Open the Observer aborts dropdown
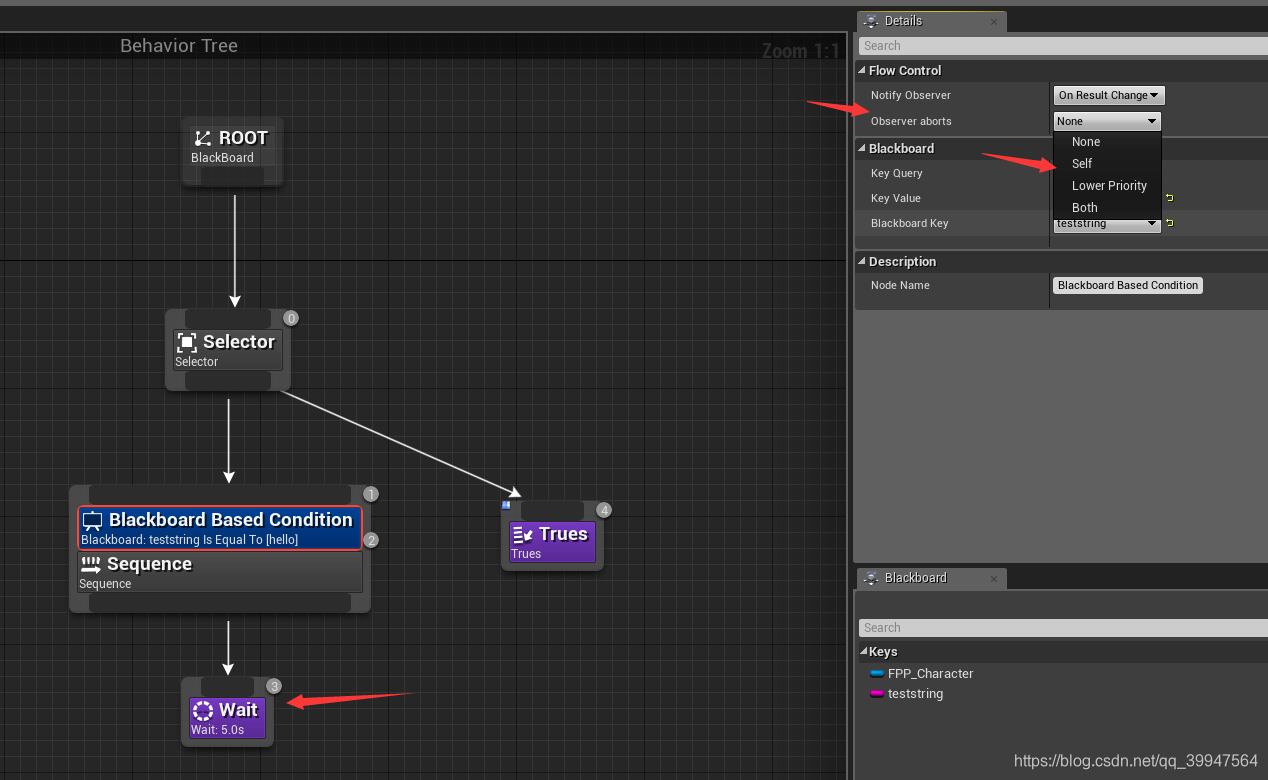Viewport: 1268px width, 780px height. click(x=1107, y=121)
